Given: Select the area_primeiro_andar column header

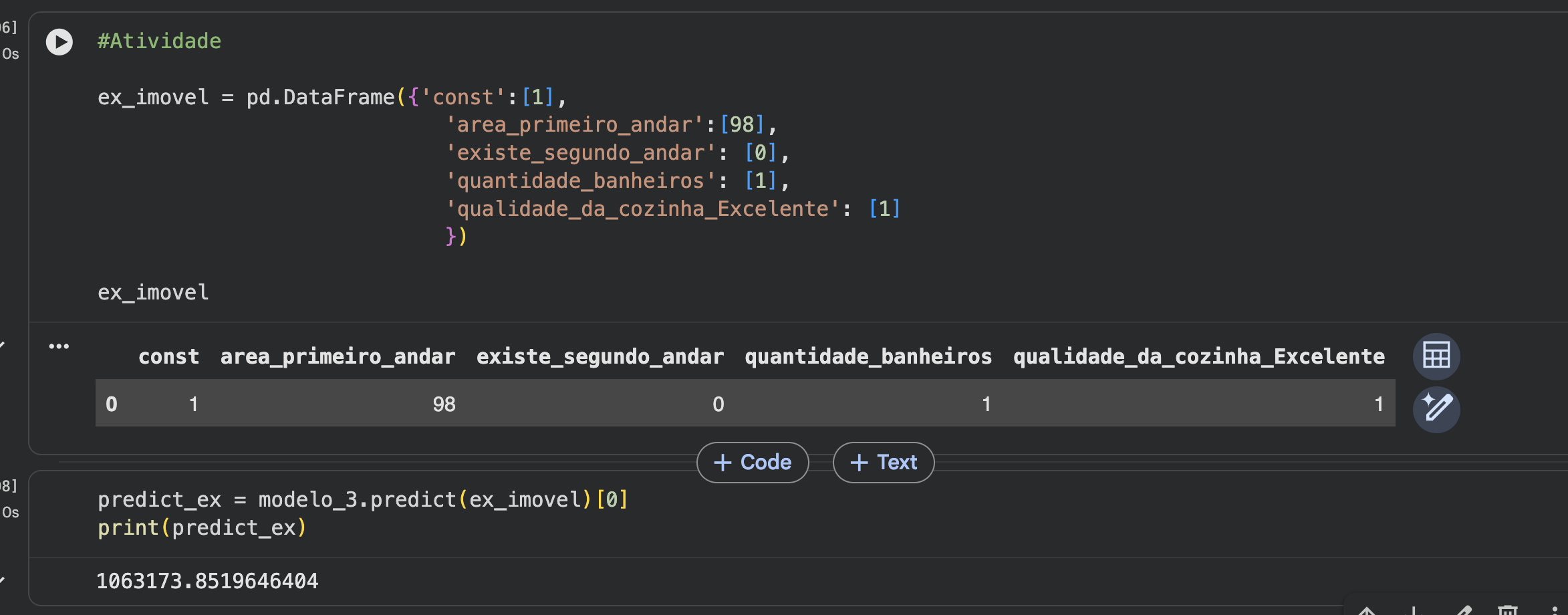Looking at the screenshot, I should click(338, 357).
